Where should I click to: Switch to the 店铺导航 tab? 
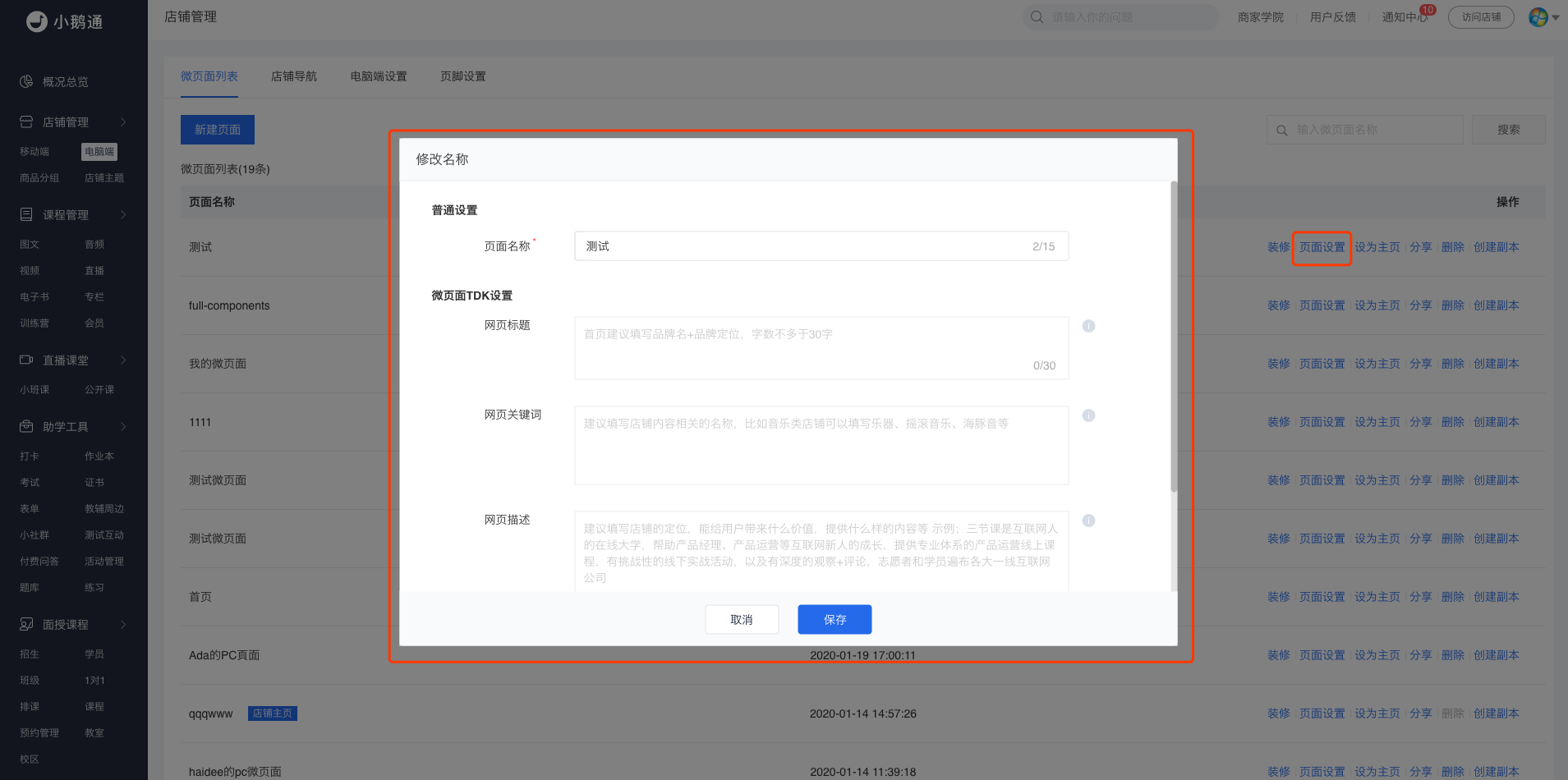pos(294,76)
